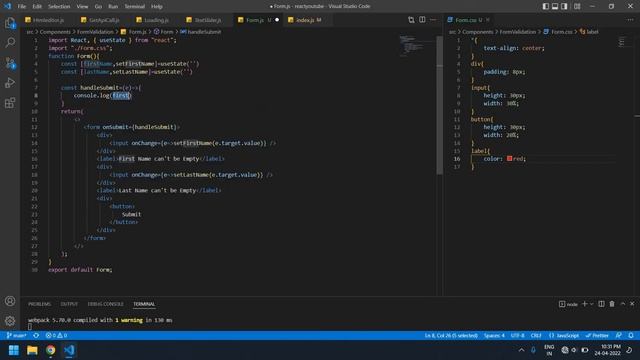Click the Synchronize Changes icon in status bar

click(x=36, y=335)
